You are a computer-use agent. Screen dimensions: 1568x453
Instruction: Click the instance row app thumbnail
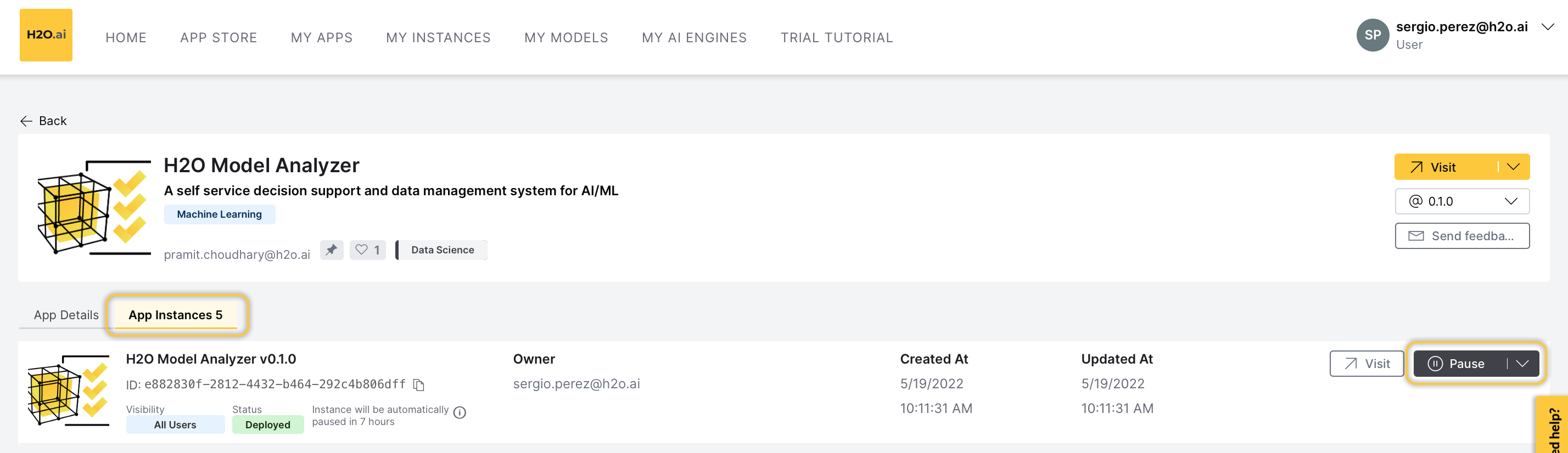click(x=68, y=390)
